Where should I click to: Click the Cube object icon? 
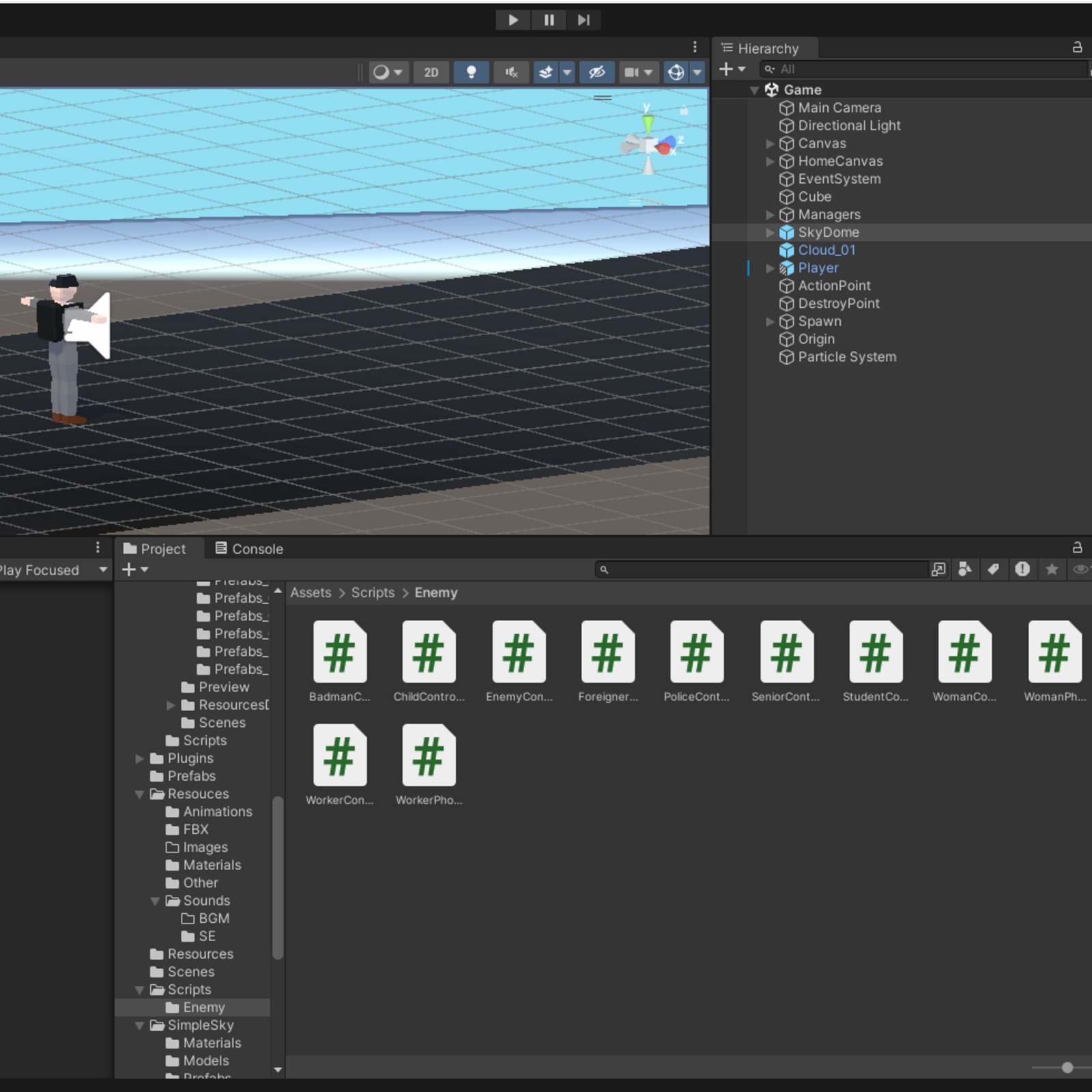click(x=787, y=197)
